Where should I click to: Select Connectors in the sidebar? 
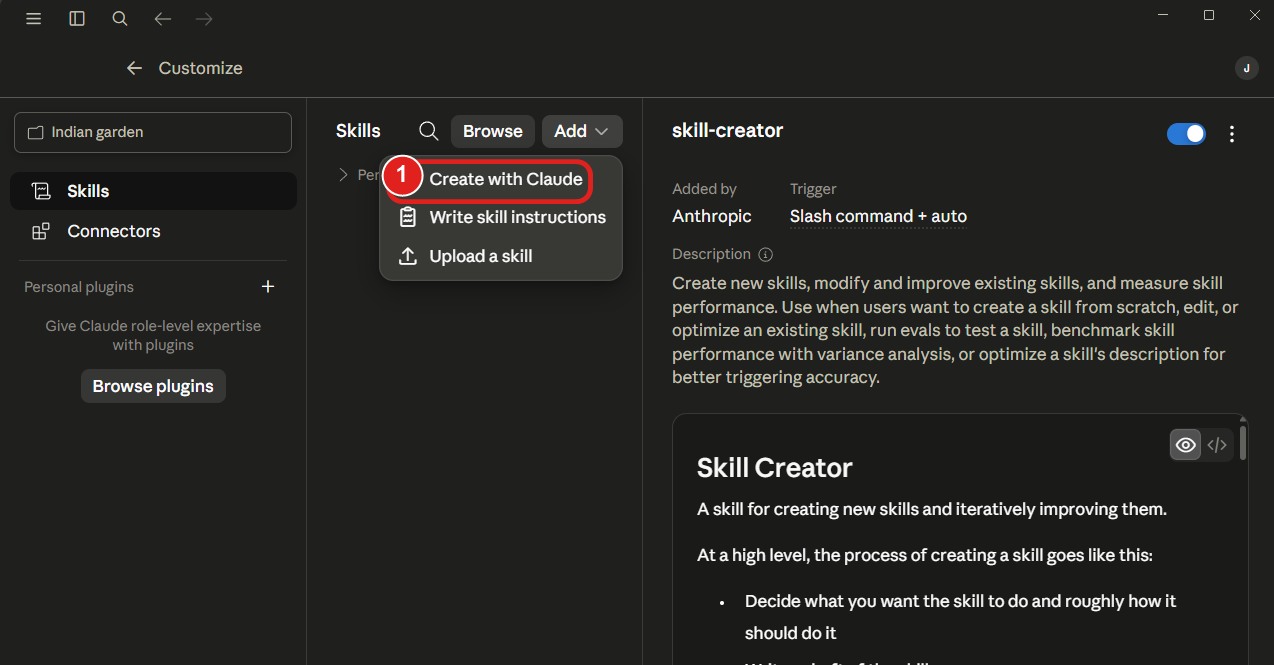153,231
